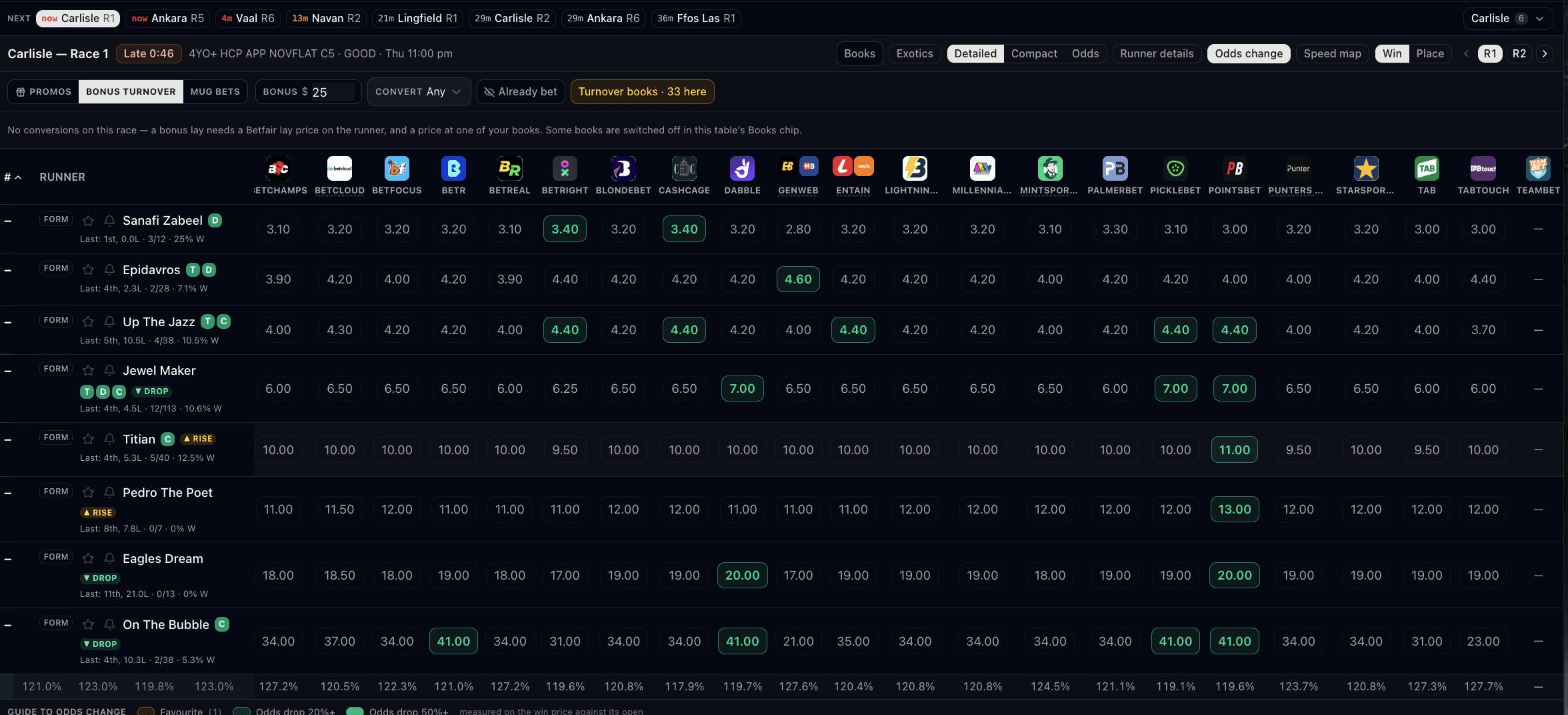Click PointsBet 13.00 odds for Pedro The Poet
Image resolution: width=1568 pixels, height=715 pixels.
(1235, 509)
